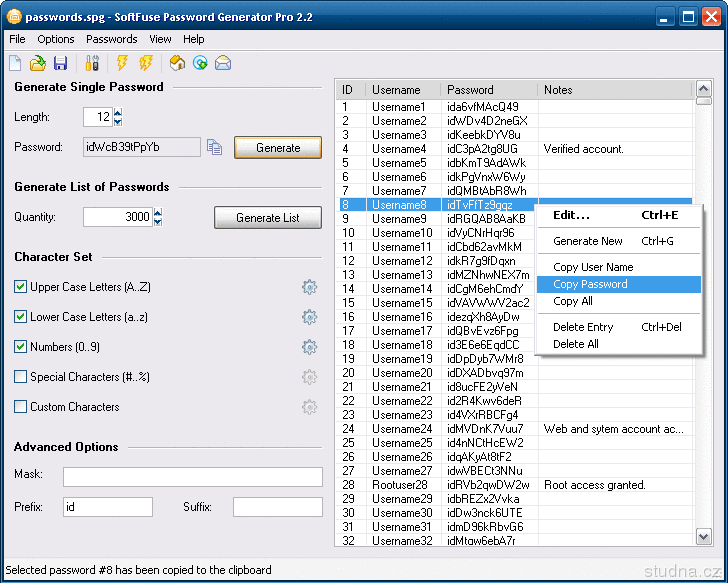The height and width of the screenshot is (583, 728).
Task: Click into the Mask input field
Action: (193, 476)
